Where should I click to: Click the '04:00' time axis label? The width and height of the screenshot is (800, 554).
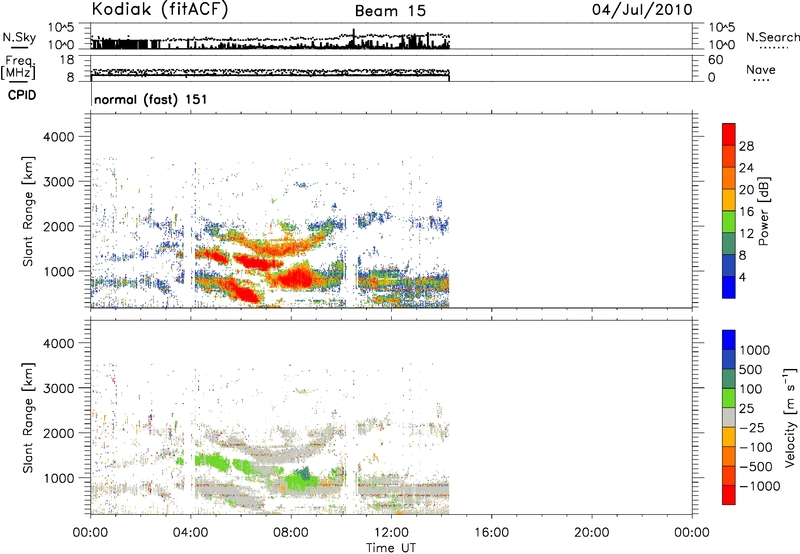tap(191, 533)
